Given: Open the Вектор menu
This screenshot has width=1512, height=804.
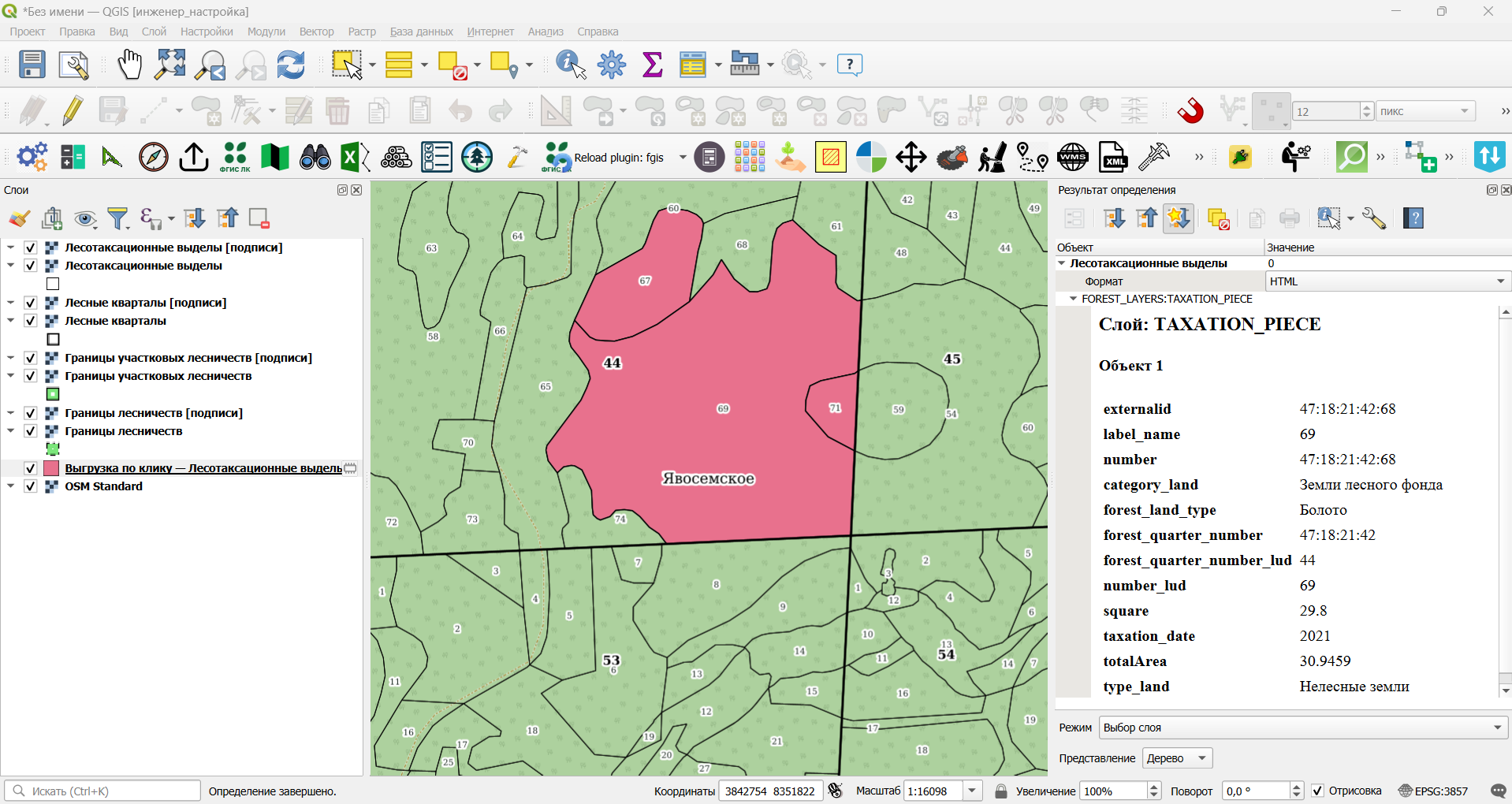Looking at the screenshot, I should coord(316,32).
